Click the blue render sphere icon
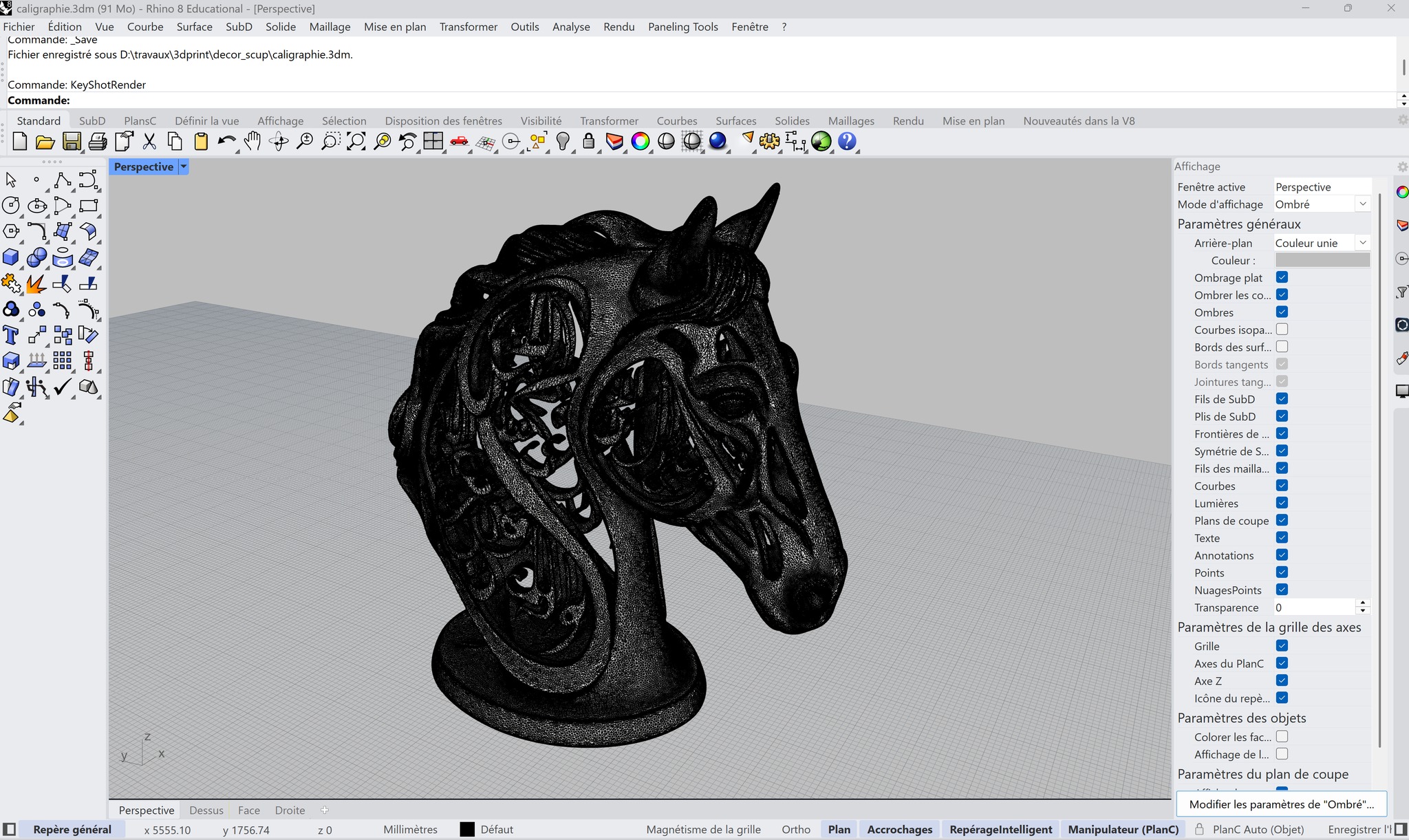This screenshot has width=1409, height=840. pos(718,142)
